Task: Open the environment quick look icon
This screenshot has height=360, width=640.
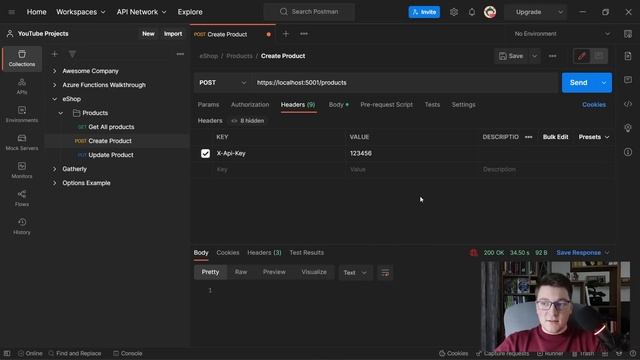Action: 628,34
